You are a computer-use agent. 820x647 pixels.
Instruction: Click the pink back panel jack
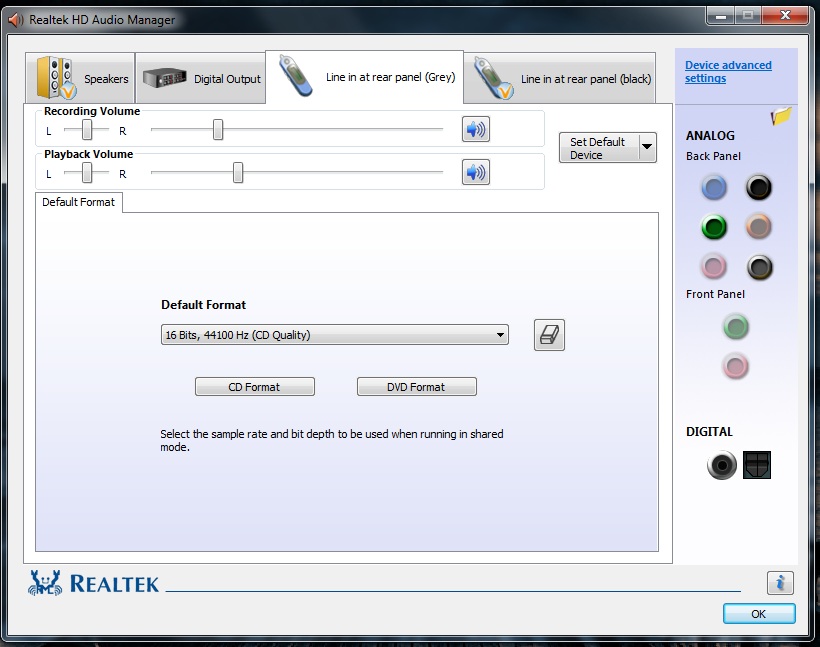[x=714, y=267]
